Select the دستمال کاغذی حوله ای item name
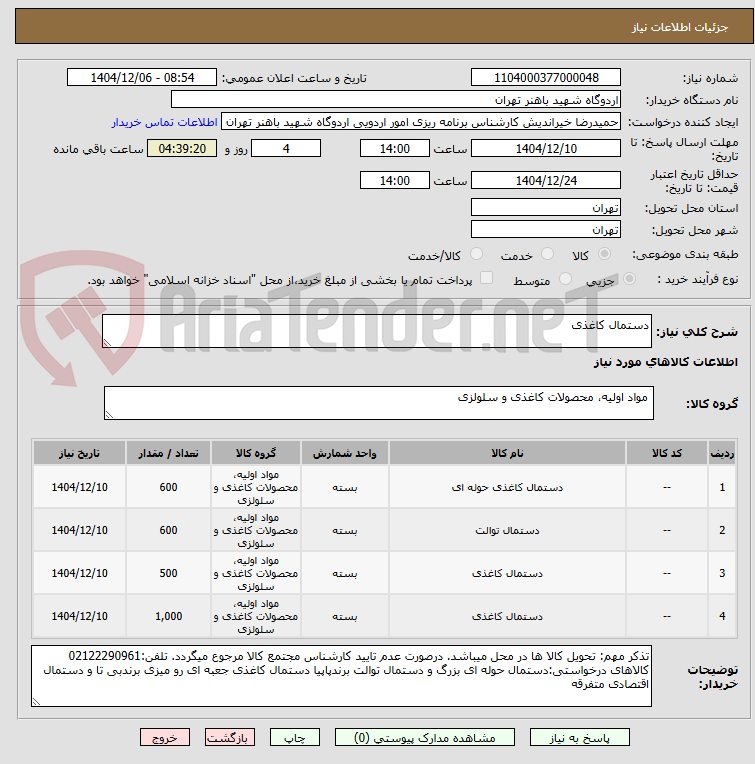This screenshot has width=755, height=764. pyautogui.click(x=507, y=487)
